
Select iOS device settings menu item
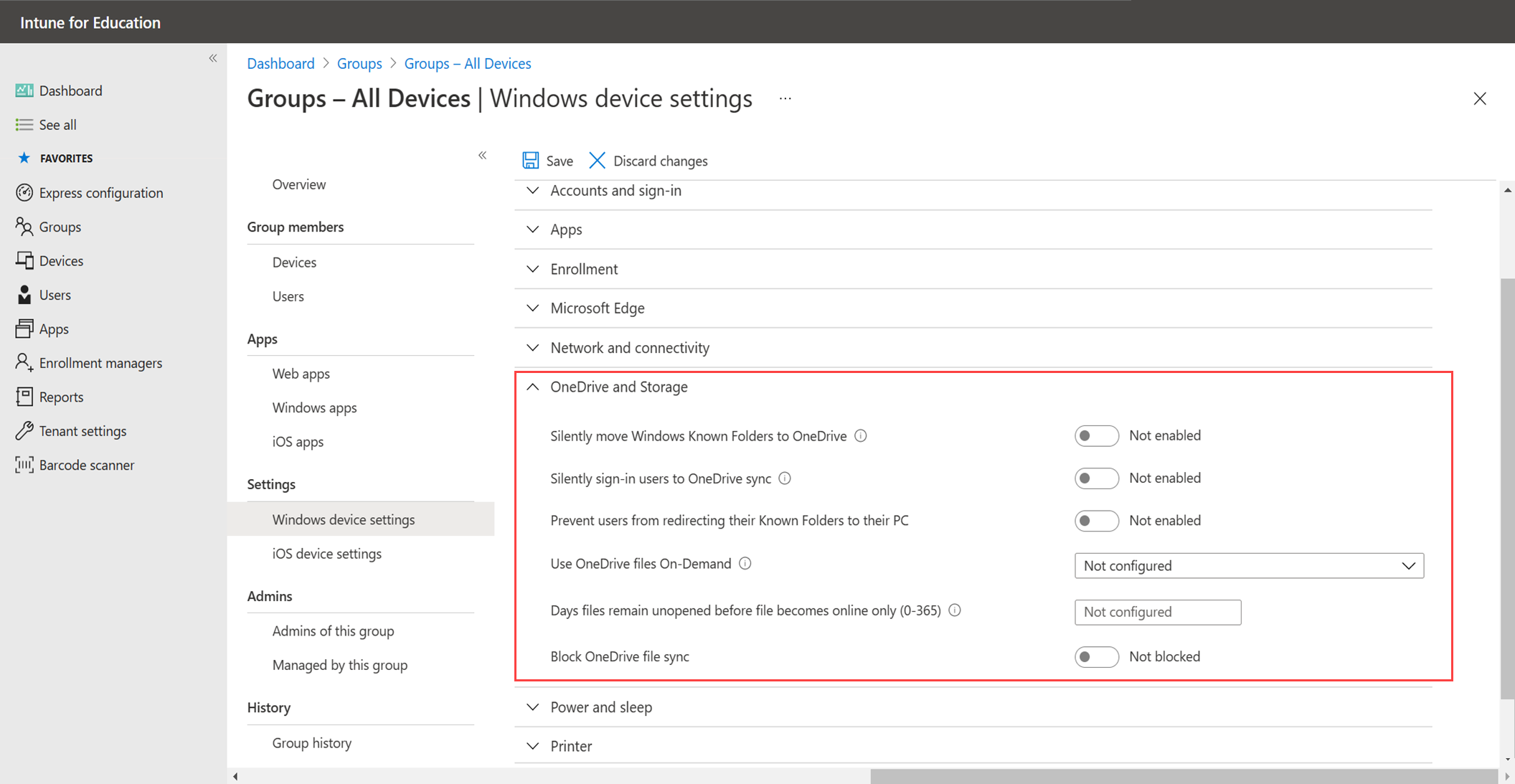(326, 552)
